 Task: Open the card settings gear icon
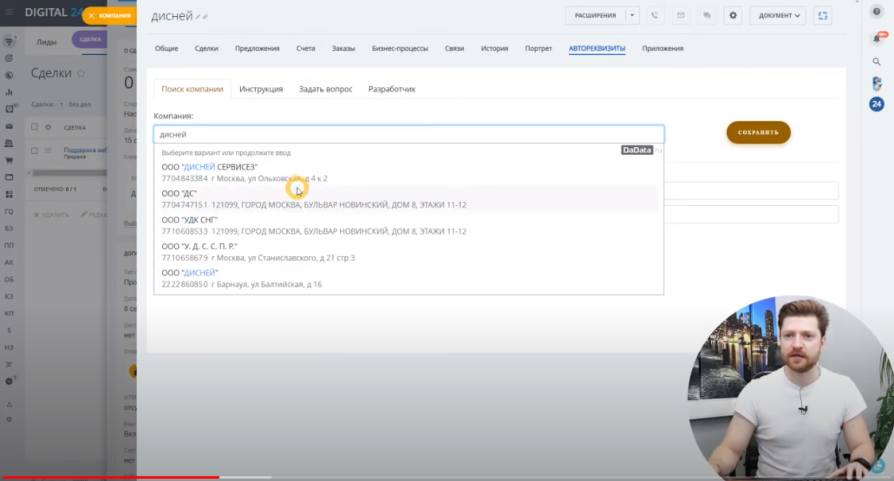click(733, 15)
